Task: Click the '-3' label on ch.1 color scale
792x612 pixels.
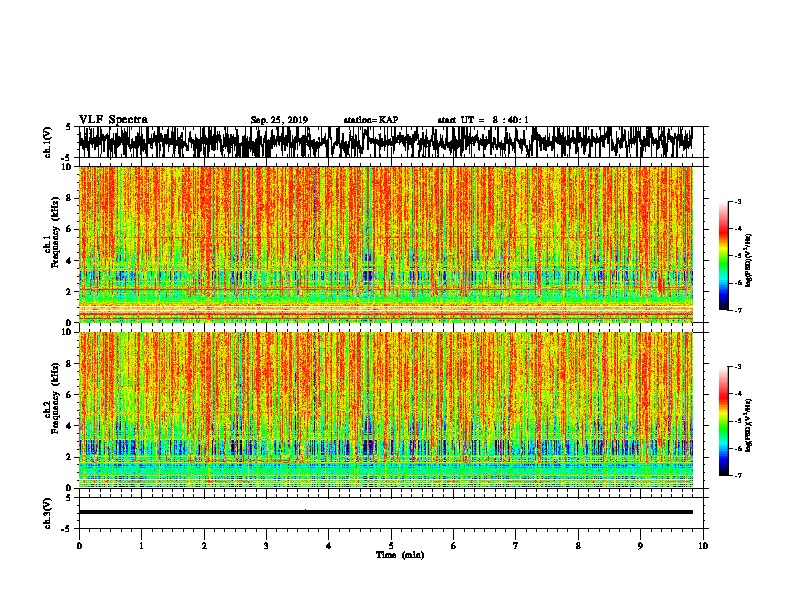Action: point(738,202)
